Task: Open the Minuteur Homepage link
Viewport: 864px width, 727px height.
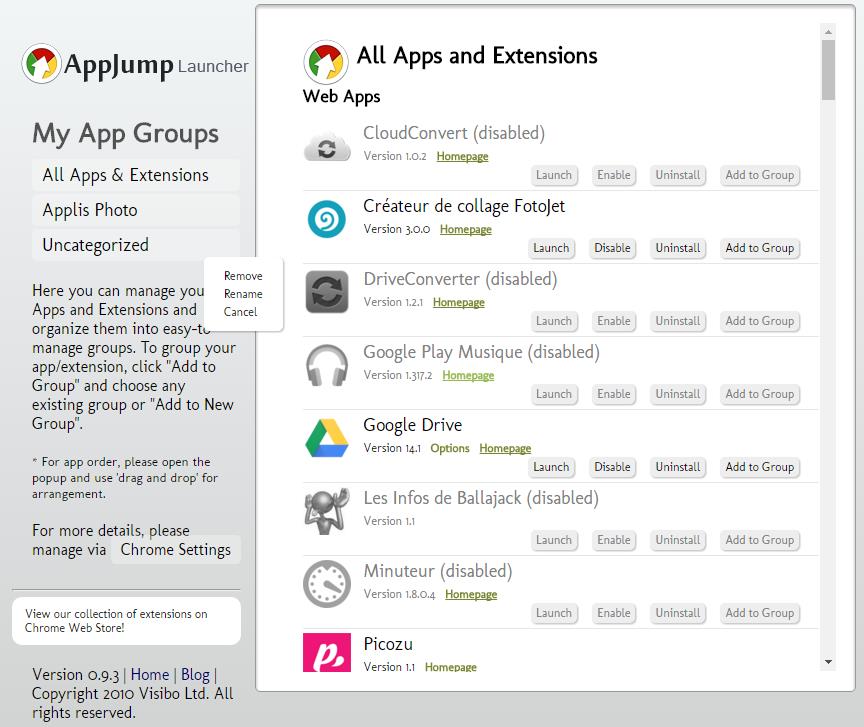Action: point(471,594)
